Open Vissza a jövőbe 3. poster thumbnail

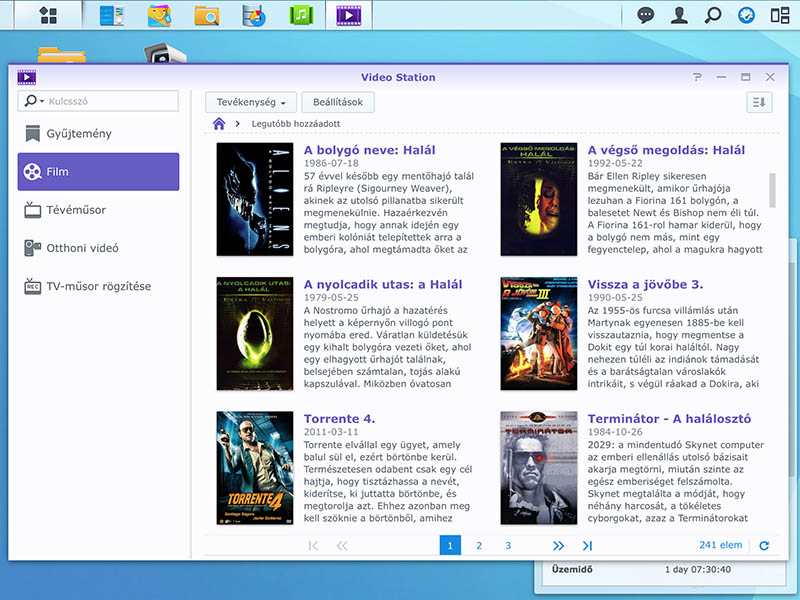(x=539, y=333)
